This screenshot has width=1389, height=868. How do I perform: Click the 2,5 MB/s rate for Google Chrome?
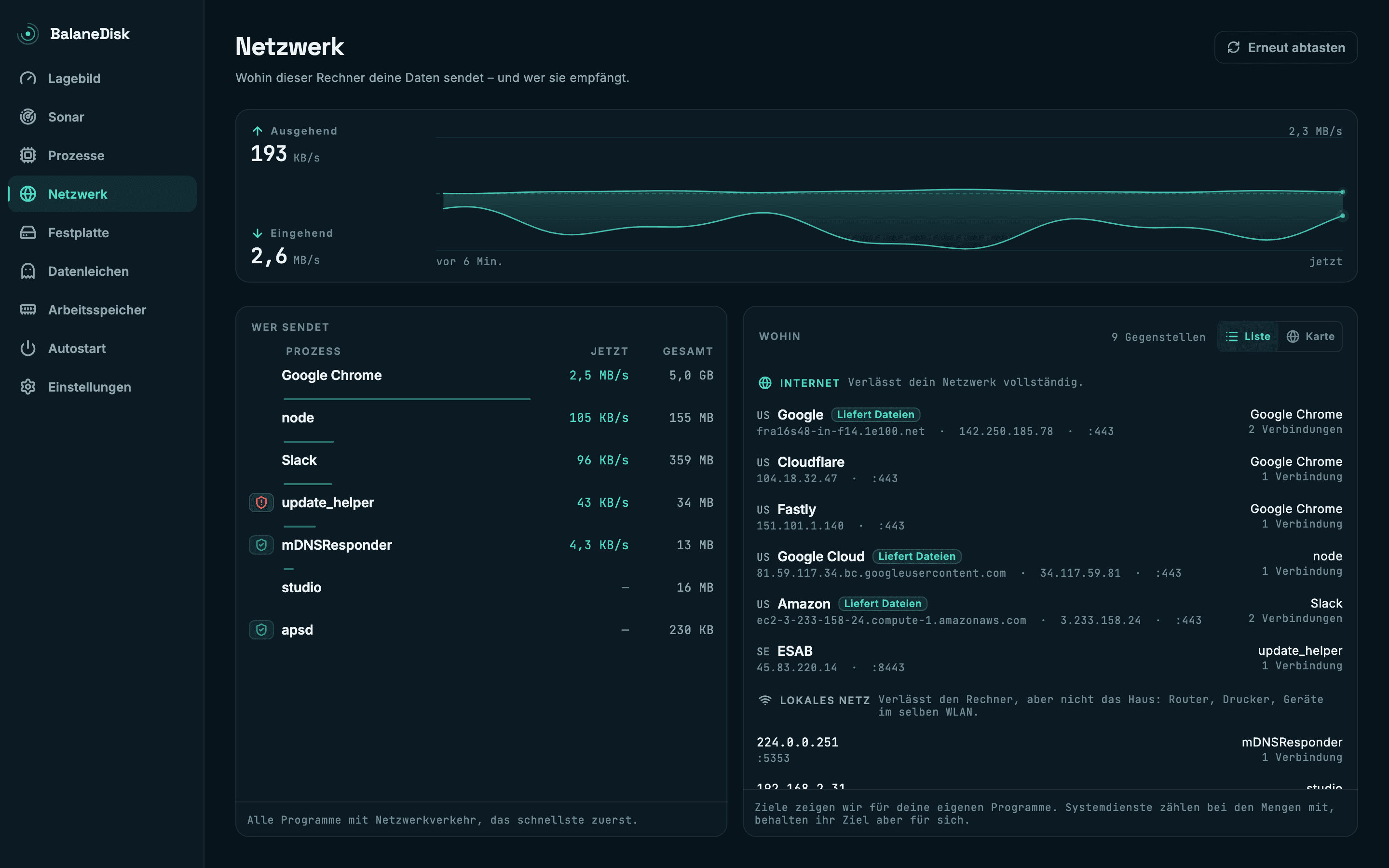click(599, 376)
